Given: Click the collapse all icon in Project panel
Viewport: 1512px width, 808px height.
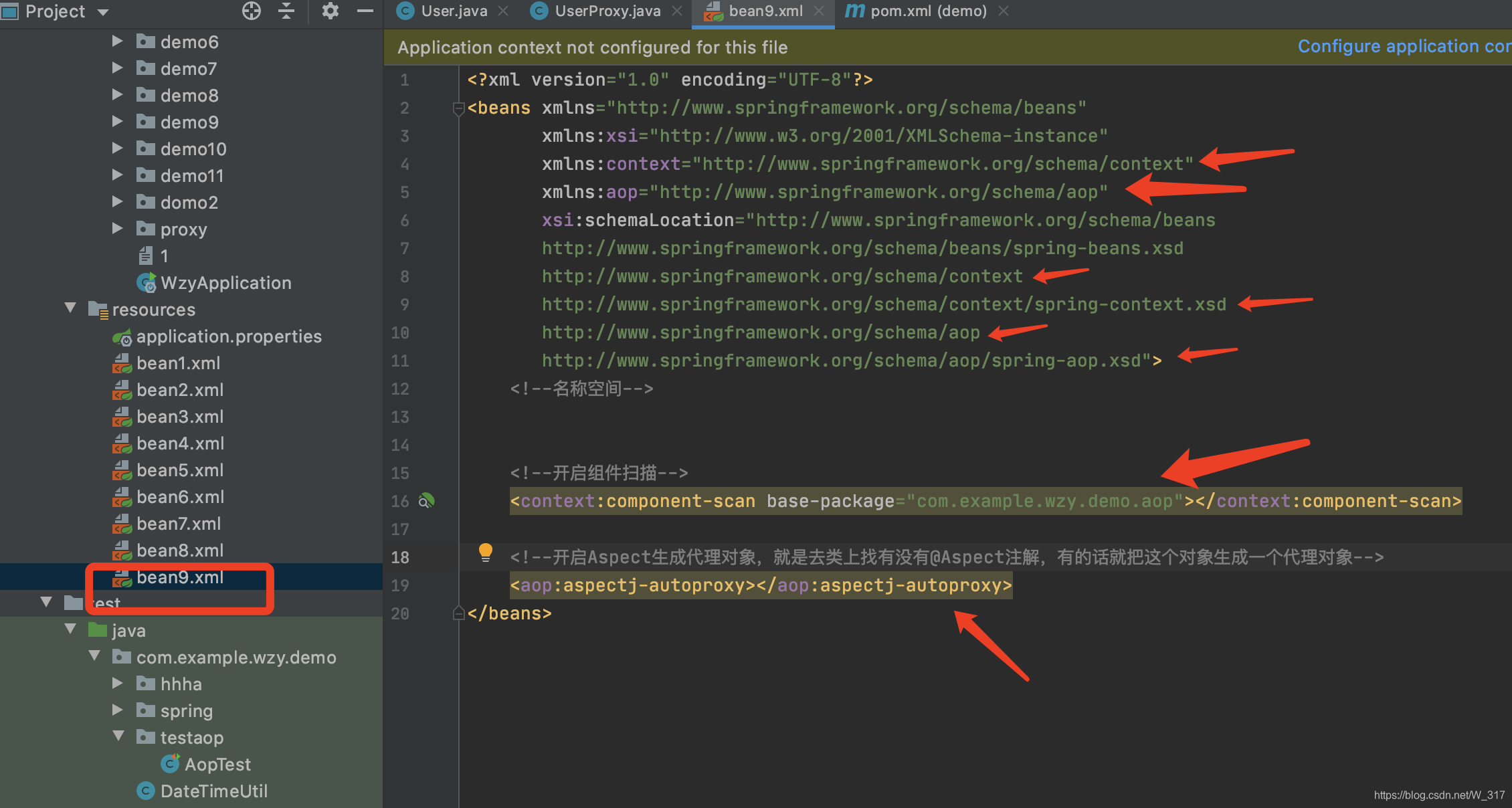Looking at the screenshot, I should [286, 11].
